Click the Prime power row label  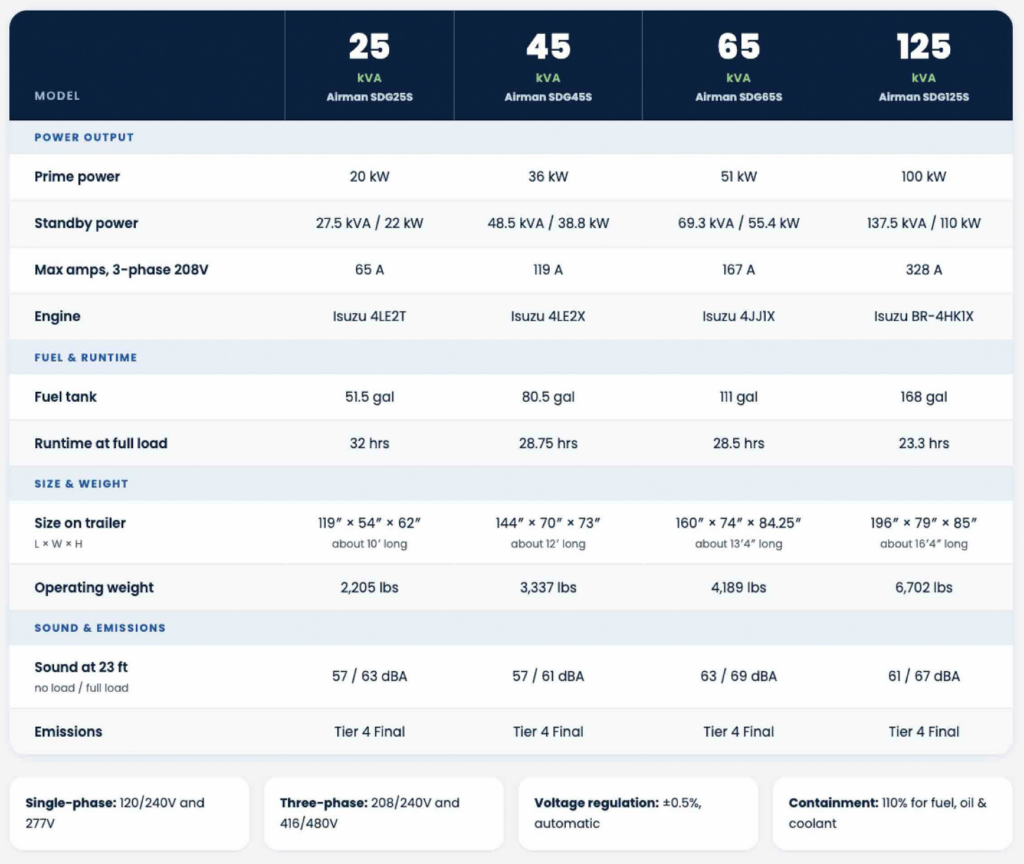(77, 176)
